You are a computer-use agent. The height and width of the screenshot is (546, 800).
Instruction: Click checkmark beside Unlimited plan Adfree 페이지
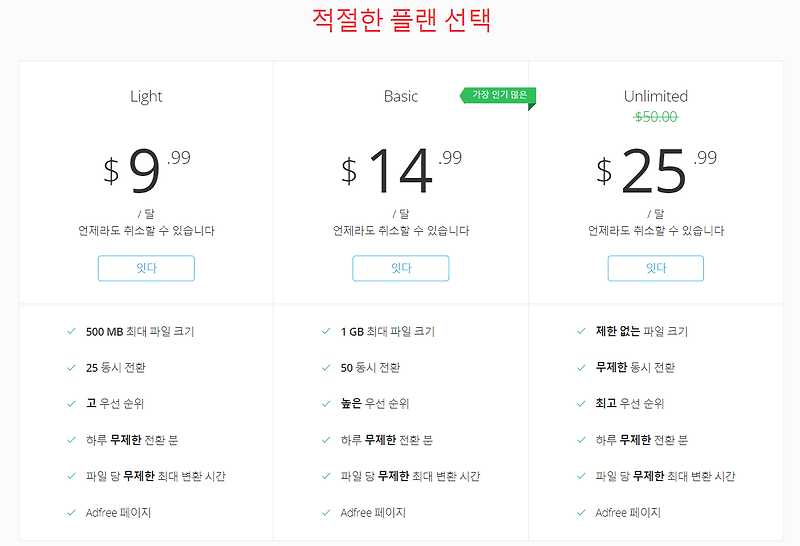(x=581, y=512)
